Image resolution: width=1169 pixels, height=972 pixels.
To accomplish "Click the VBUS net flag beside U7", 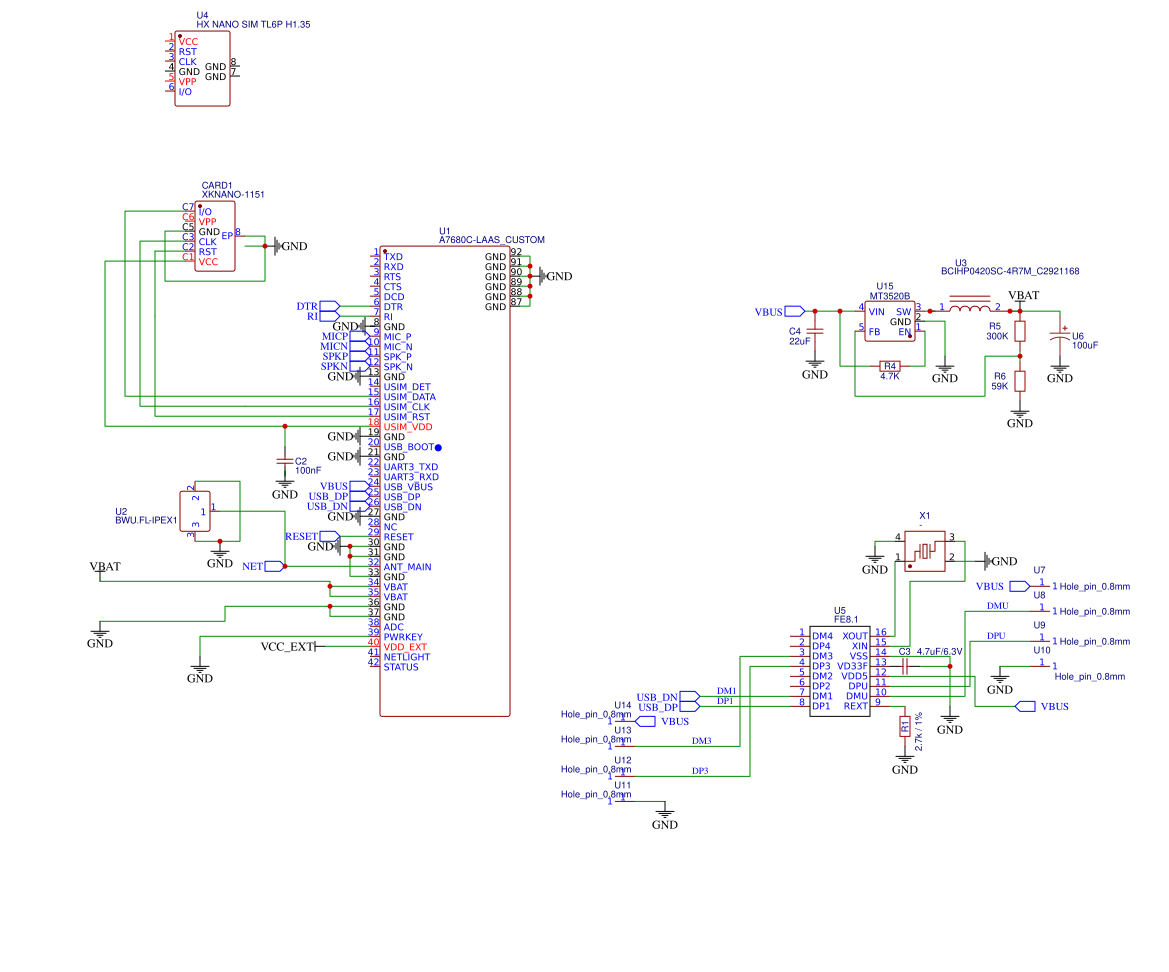I will (1019, 587).
